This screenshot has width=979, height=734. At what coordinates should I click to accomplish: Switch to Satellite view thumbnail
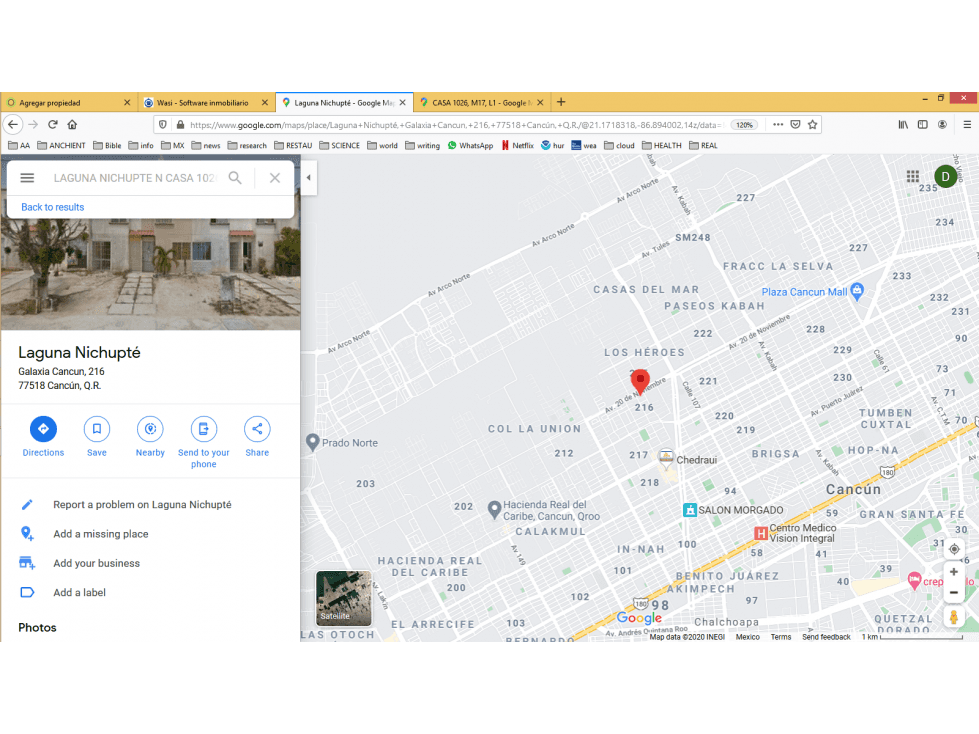click(x=343, y=598)
